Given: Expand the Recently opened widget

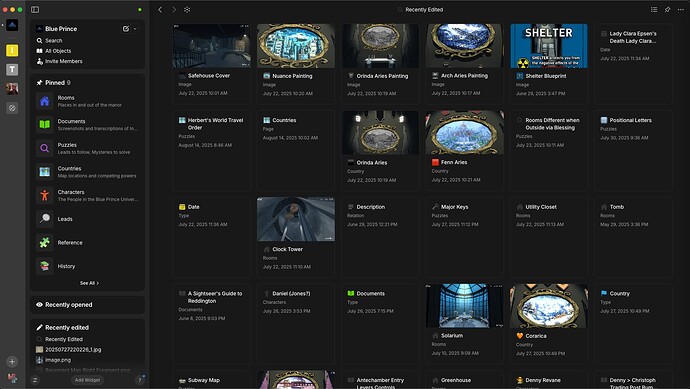Looking at the screenshot, I should click(x=87, y=305).
